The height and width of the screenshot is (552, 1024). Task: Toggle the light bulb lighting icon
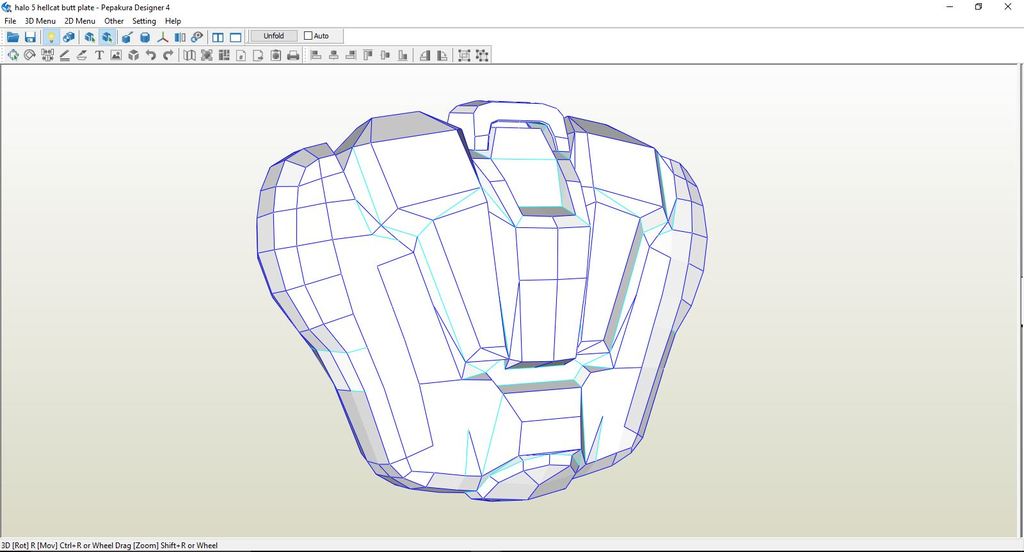click(x=51, y=37)
